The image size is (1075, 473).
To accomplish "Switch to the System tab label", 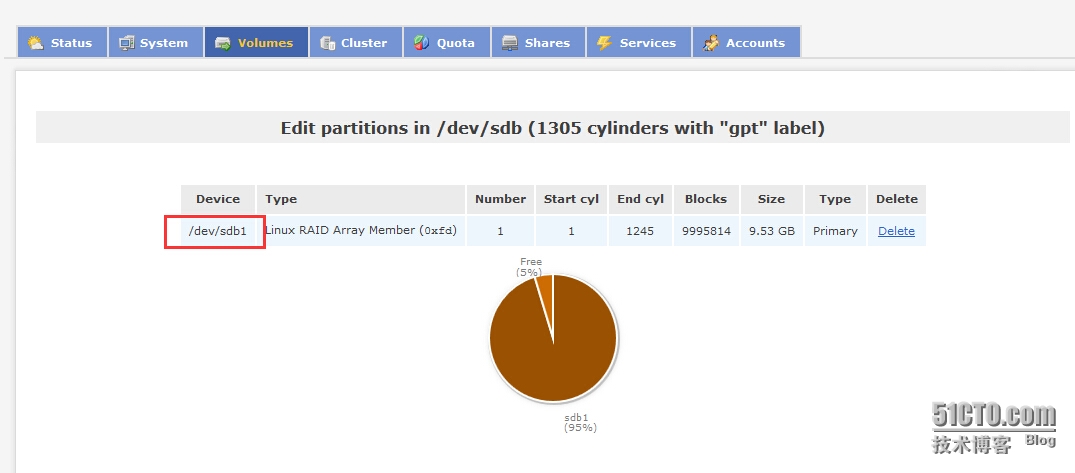I will [x=164, y=43].
